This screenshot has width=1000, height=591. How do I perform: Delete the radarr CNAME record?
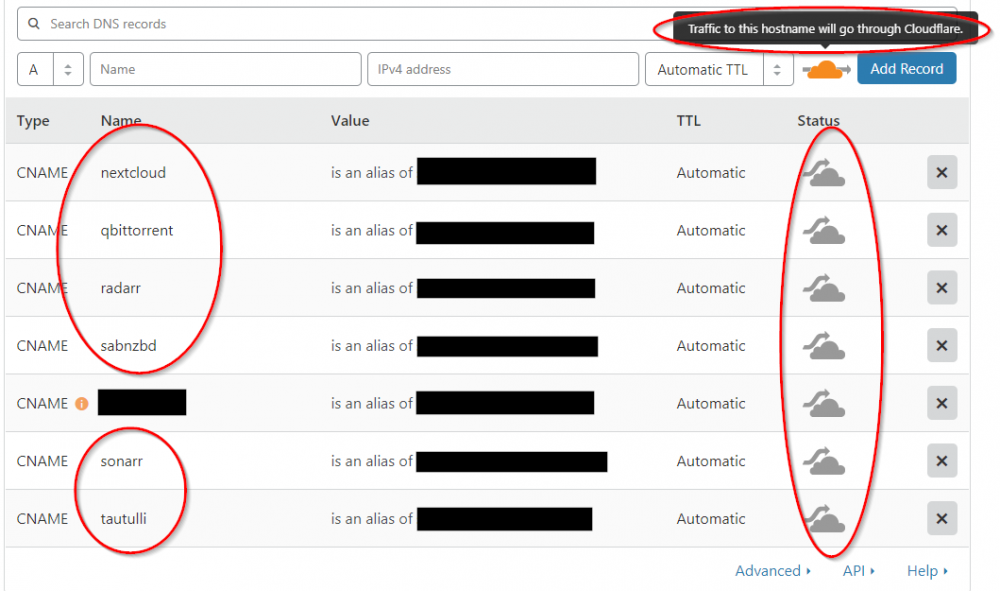(942, 288)
